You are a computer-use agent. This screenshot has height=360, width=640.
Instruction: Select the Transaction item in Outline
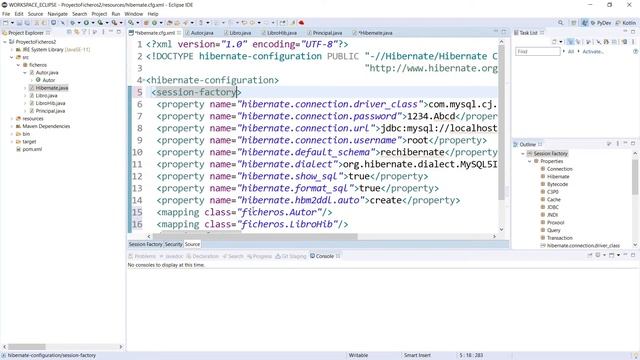[559, 238]
